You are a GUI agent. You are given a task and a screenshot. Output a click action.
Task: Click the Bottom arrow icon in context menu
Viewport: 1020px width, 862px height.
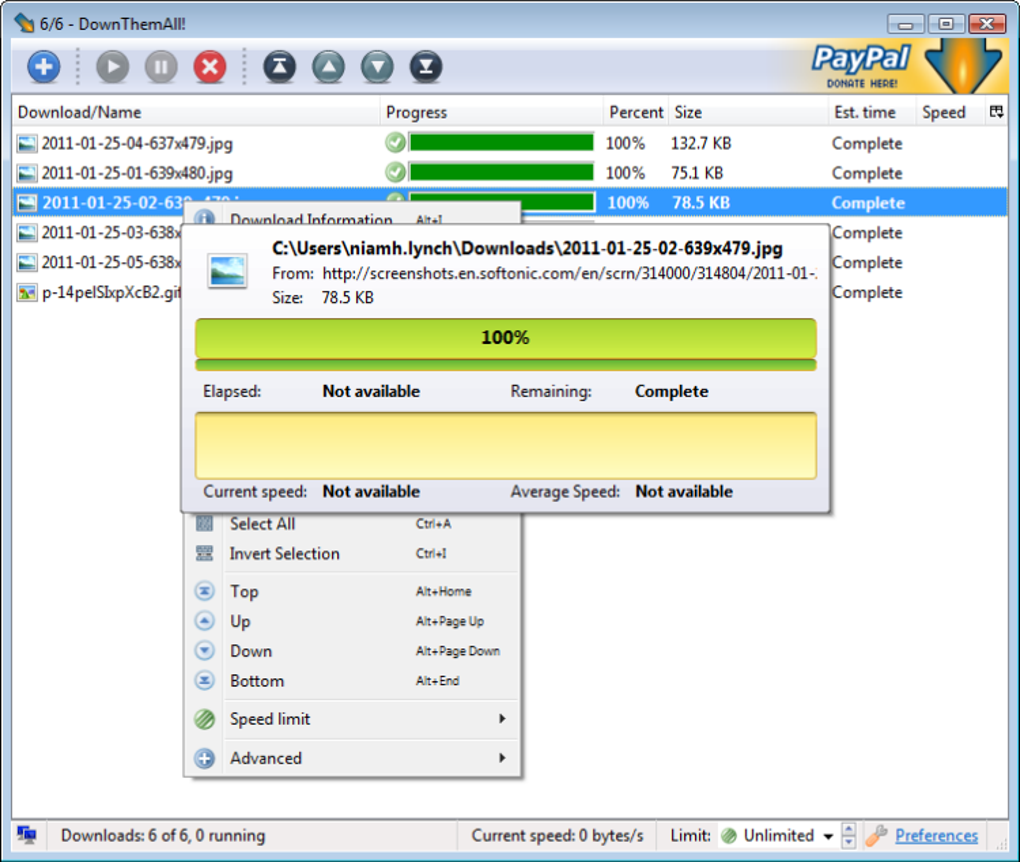(x=204, y=681)
